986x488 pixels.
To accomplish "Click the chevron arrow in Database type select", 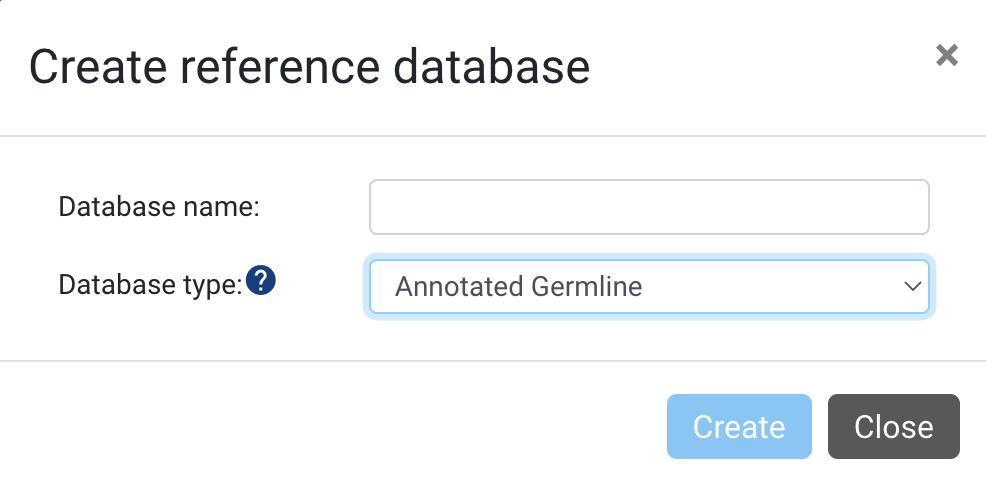I will coord(912,287).
